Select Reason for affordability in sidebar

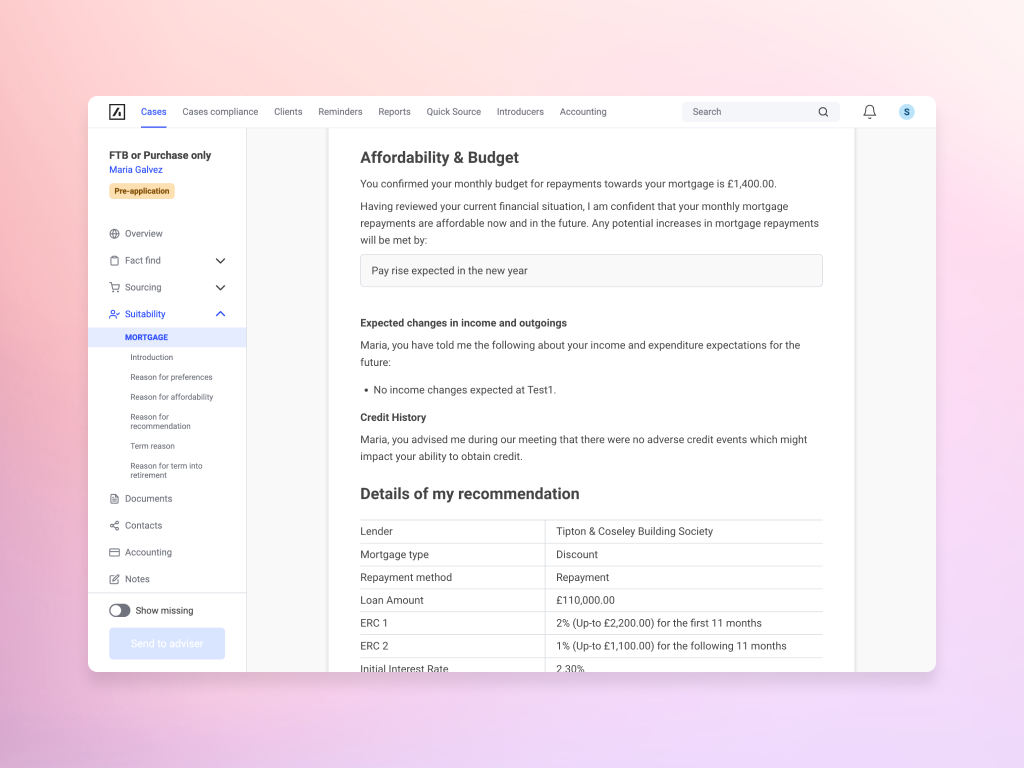[171, 397]
